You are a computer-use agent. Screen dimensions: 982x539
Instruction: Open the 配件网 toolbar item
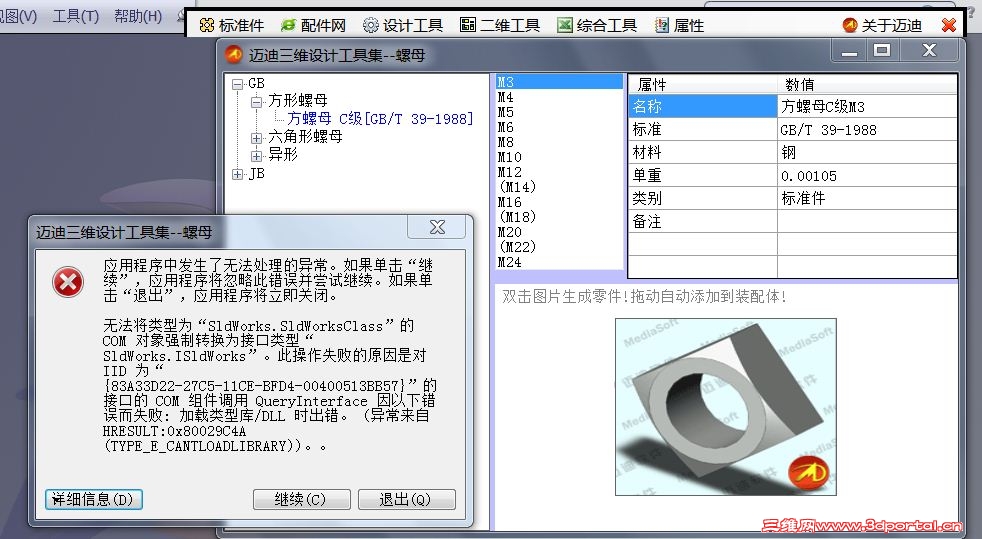click(x=313, y=25)
